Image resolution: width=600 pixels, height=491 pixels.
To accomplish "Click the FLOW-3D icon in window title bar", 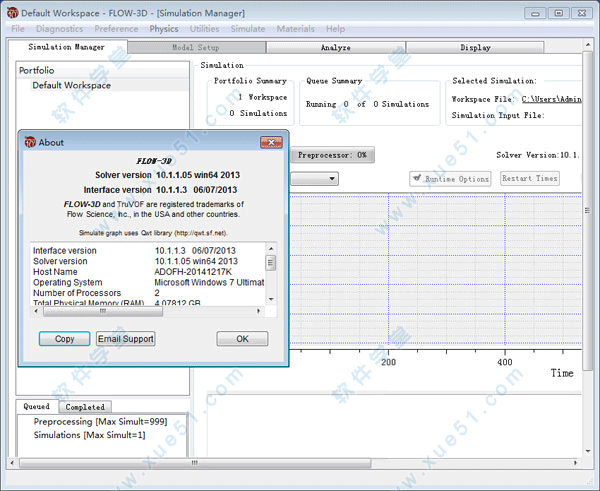I will pos(13,13).
